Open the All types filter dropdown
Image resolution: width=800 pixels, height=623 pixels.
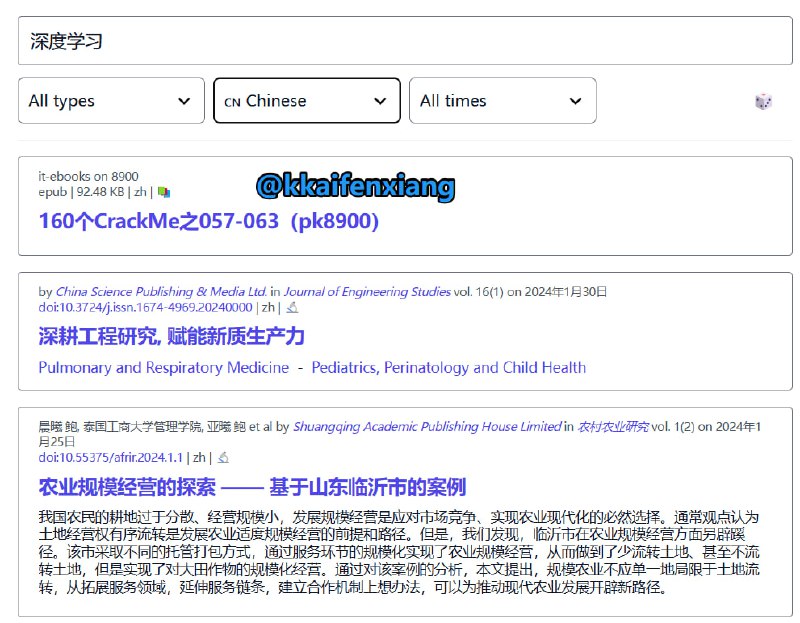pos(110,100)
